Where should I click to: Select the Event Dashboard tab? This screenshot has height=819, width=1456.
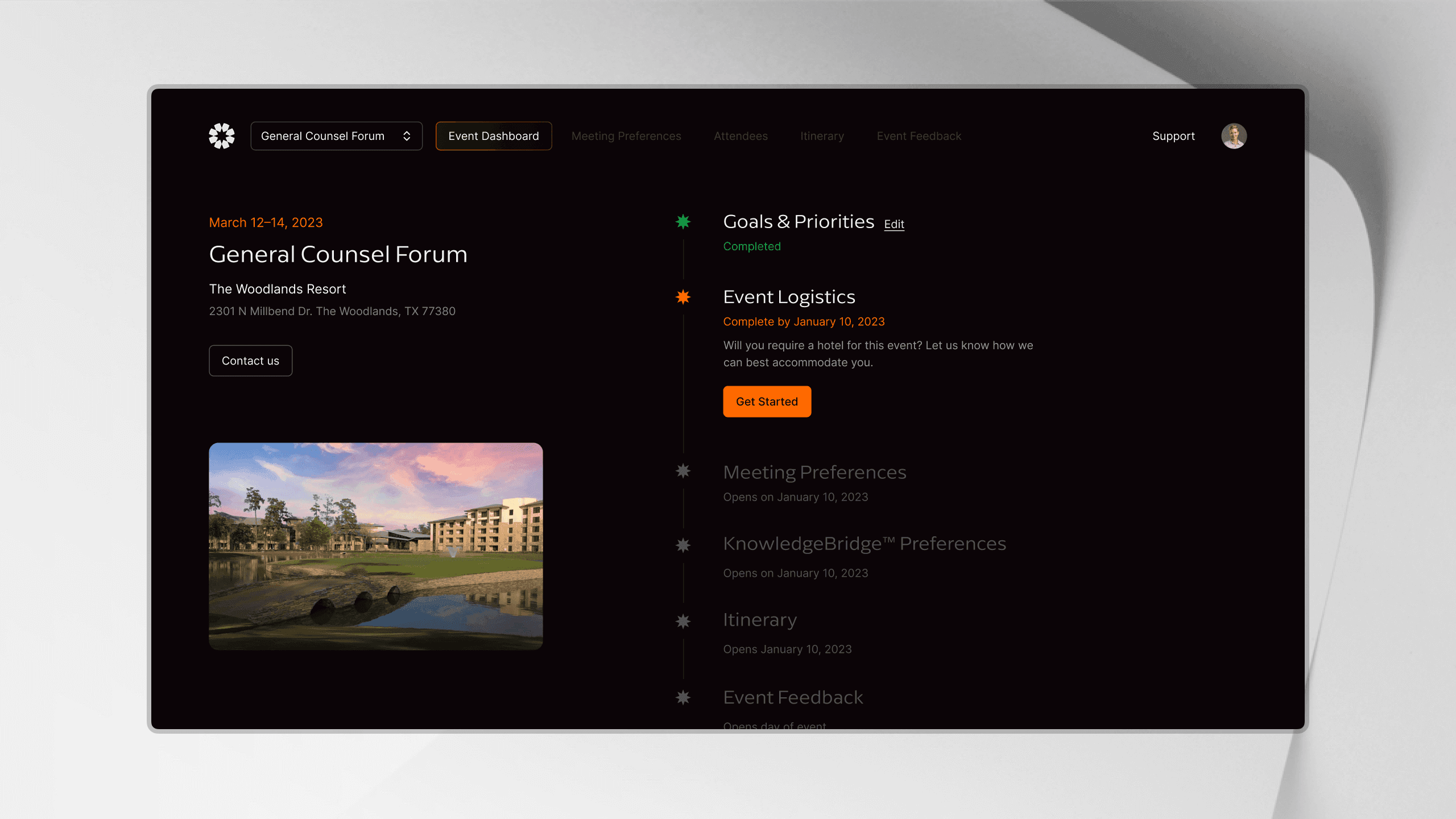[494, 136]
